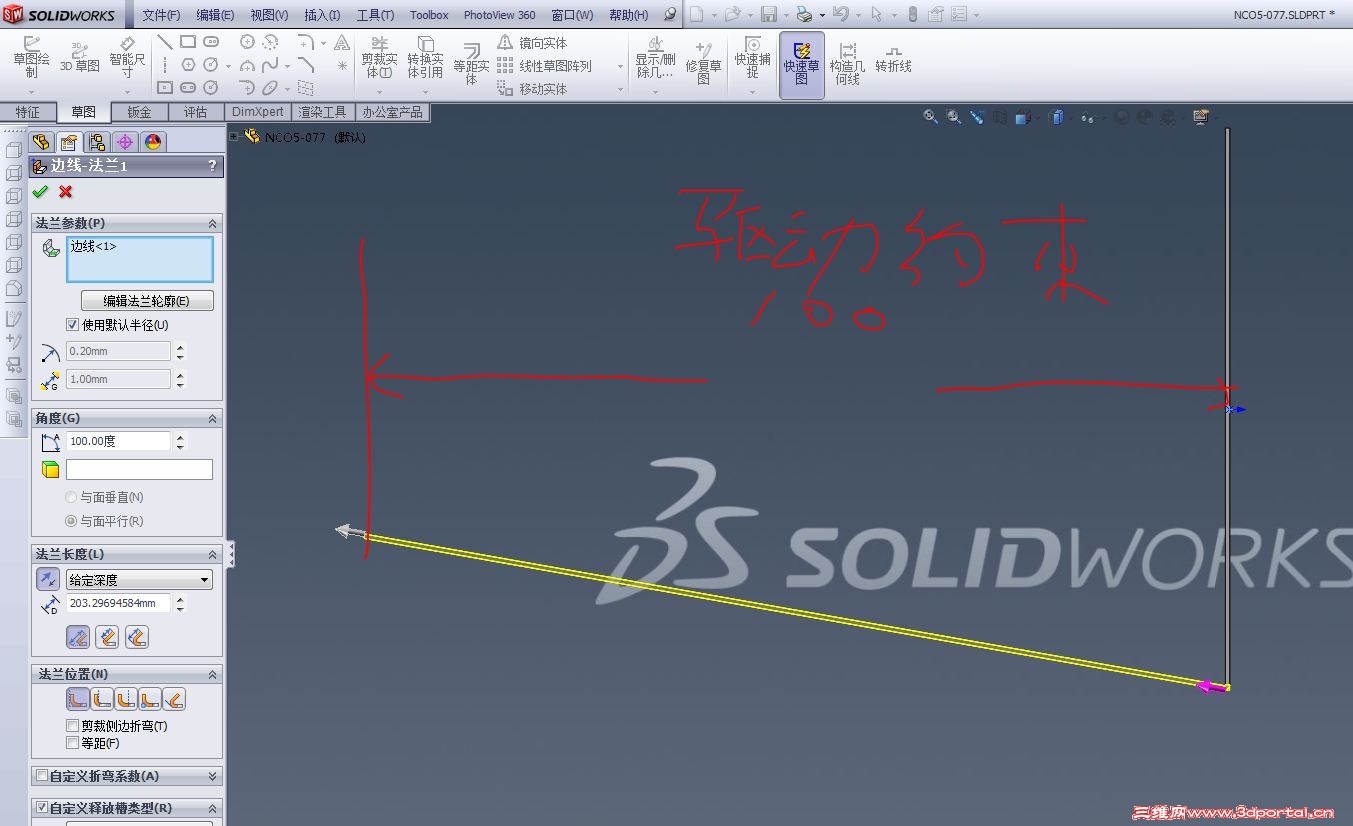Viewport: 1353px width, 826px height.
Task: Click the reverse direction button in 法兰长度
Action: (x=47, y=579)
